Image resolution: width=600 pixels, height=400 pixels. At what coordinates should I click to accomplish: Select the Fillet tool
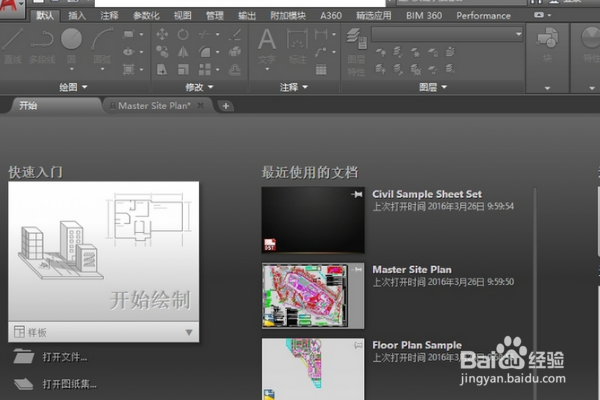point(204,52)
